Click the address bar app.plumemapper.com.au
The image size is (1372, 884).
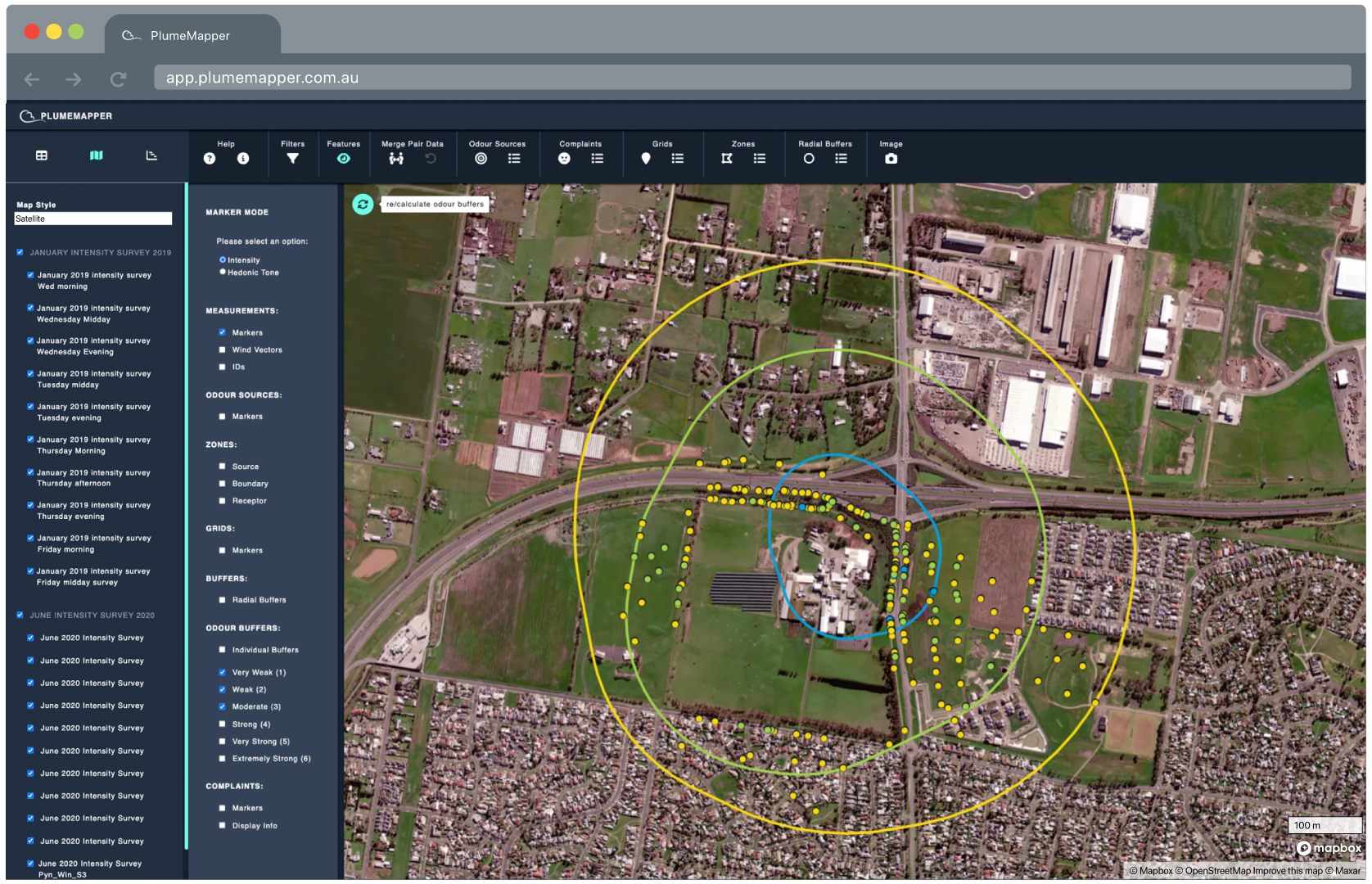[x=752, y=78]
